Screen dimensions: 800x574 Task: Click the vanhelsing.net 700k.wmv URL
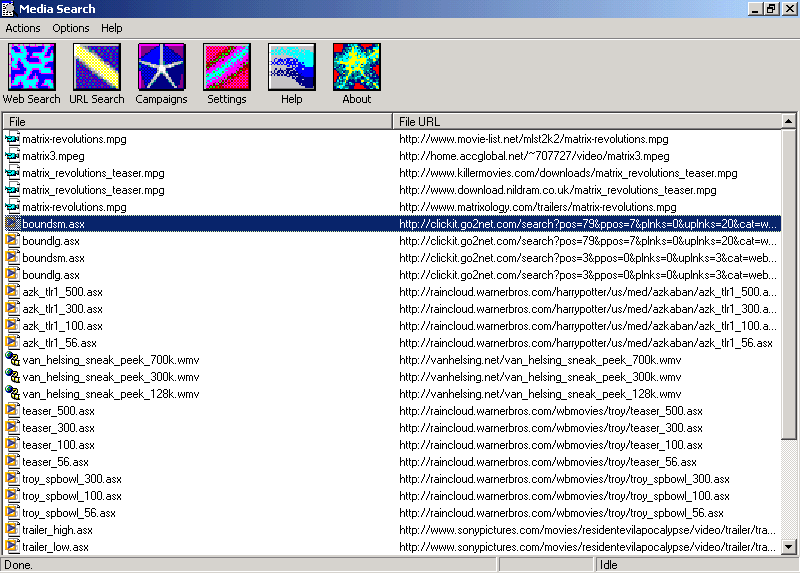[540, 360]
